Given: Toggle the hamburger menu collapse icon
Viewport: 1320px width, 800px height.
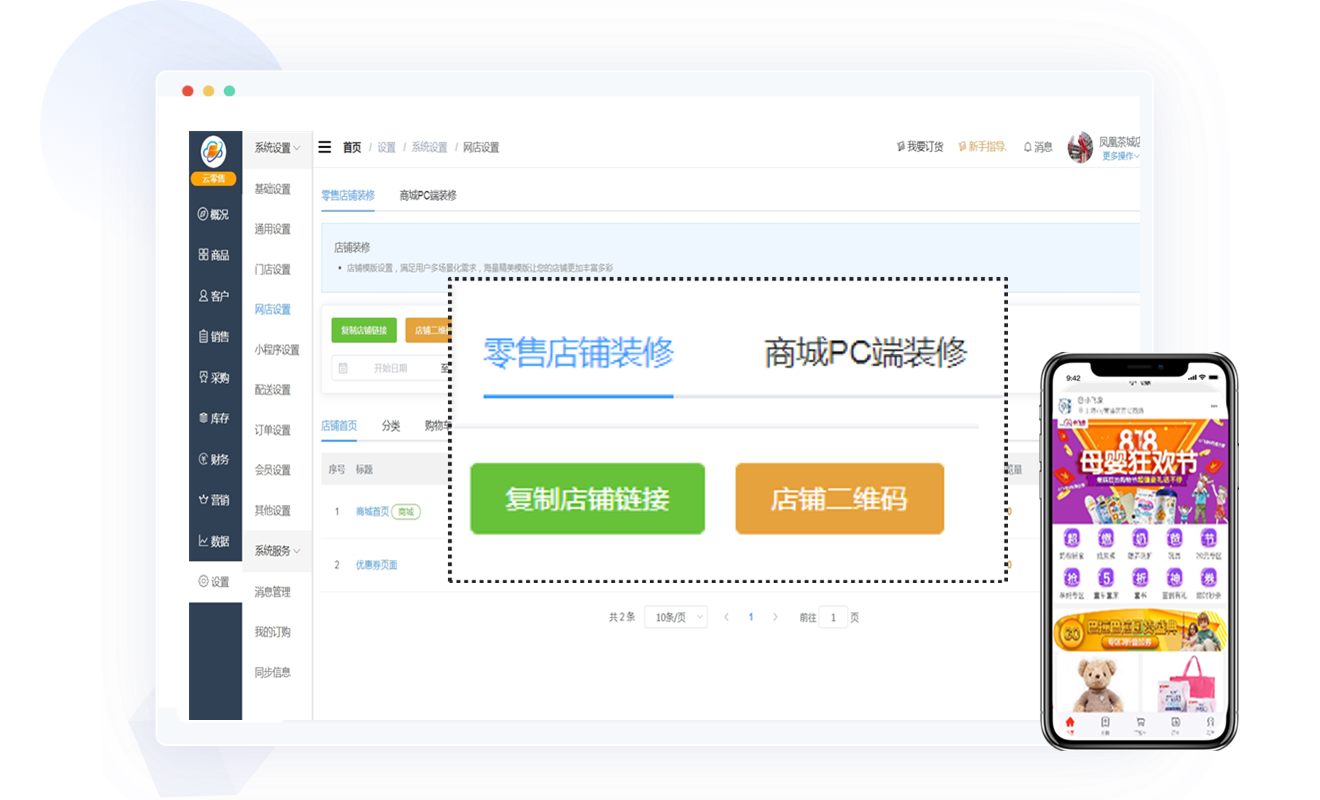Looking at the screenshot, I should tap(325, 147).
